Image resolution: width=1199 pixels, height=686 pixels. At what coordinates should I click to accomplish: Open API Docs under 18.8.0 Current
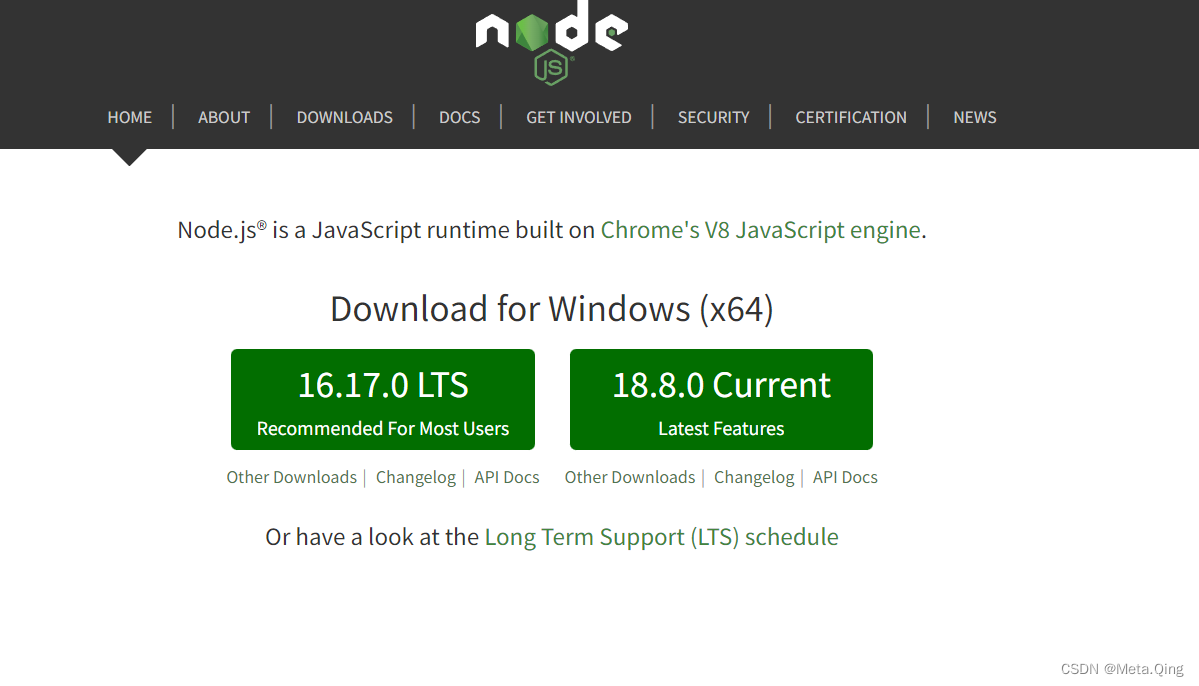point(845,477)
